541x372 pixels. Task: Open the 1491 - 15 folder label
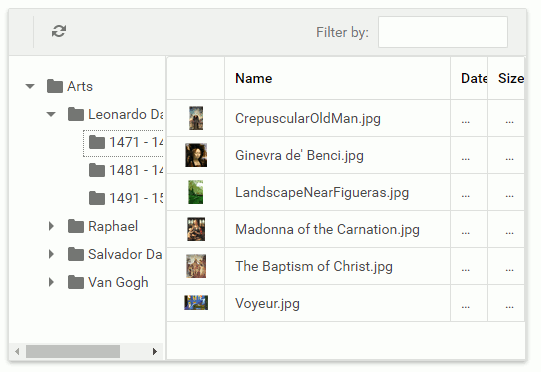click(x=136, y=198)
